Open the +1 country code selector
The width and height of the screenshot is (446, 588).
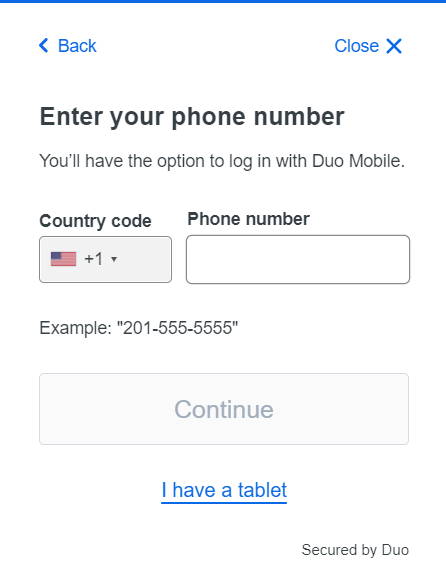(x=105, y=259)
